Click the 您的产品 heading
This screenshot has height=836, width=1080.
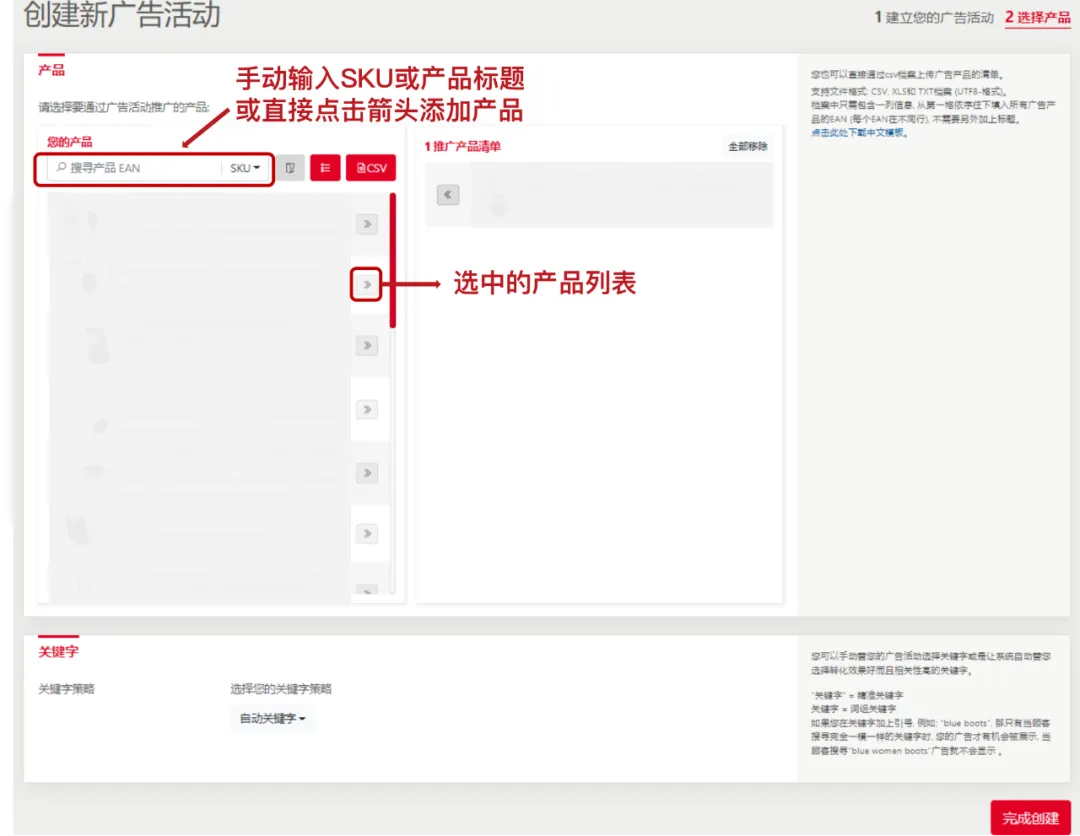(70, 142)
